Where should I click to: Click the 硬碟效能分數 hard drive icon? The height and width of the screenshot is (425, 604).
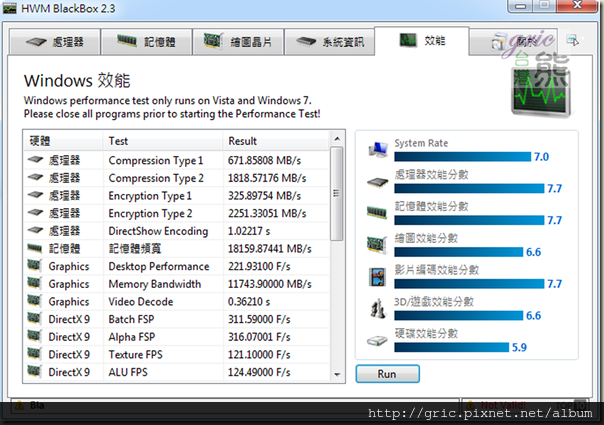coord(377,341)
